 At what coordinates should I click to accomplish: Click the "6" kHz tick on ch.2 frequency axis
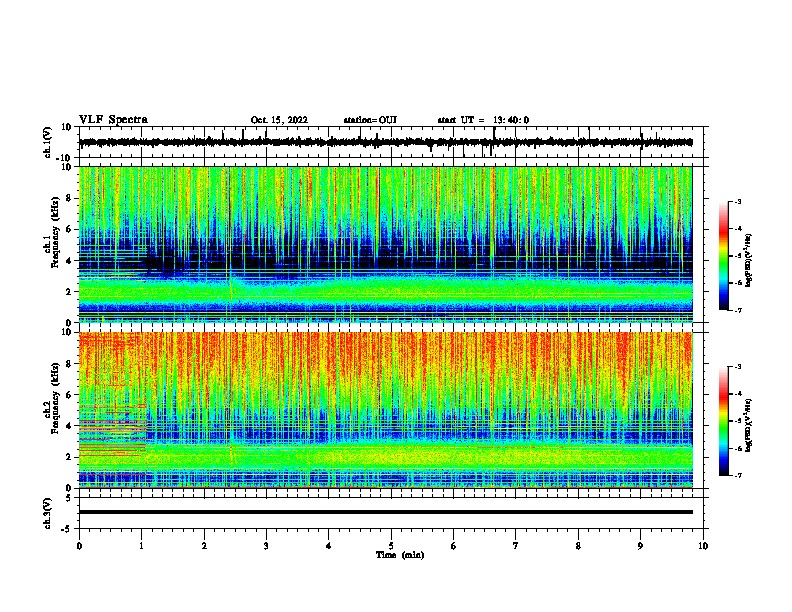pyautogui.click(x=69, y=395)
